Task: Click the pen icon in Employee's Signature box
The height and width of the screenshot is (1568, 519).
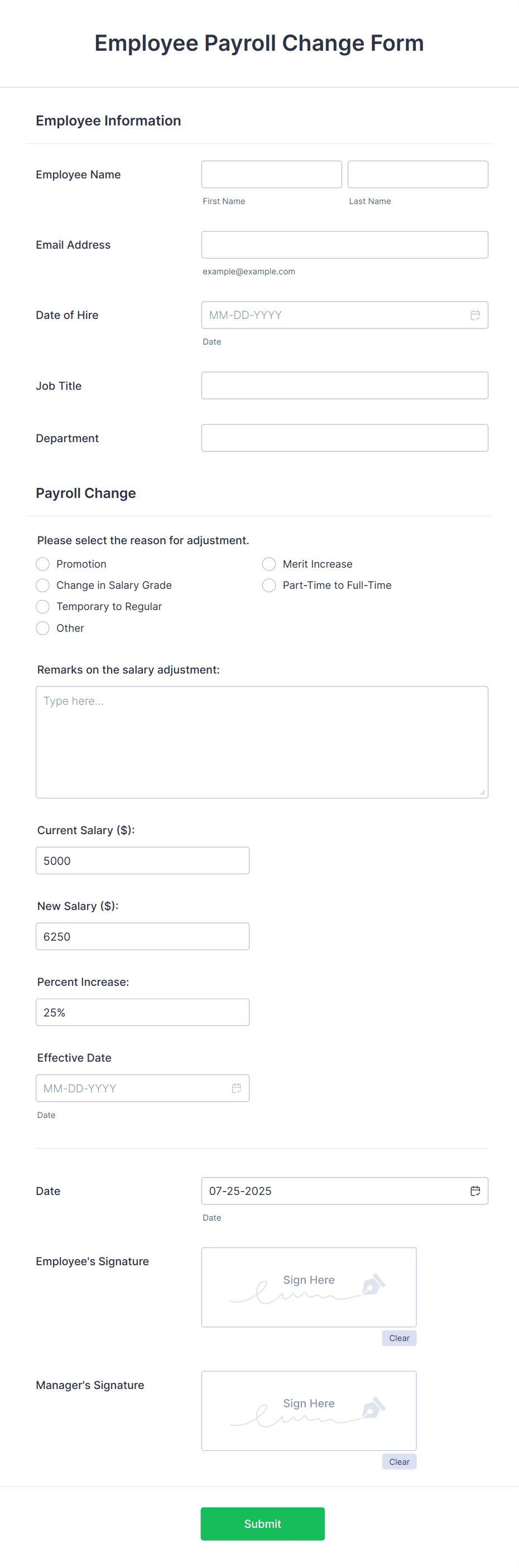Action: pyautogui.click(x=373, y=1285)
